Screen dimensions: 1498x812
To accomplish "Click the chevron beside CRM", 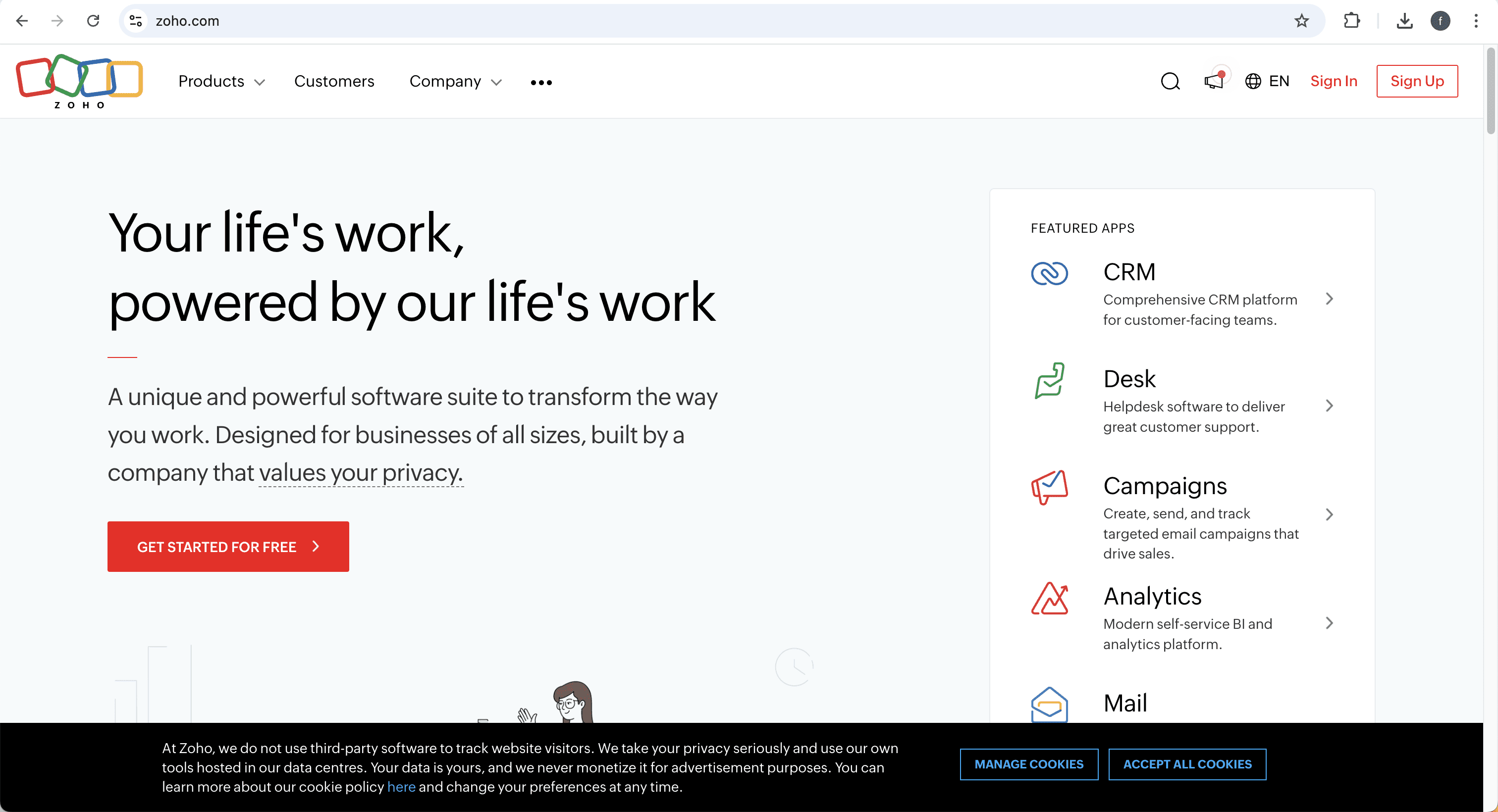I will pos(1330,299).
